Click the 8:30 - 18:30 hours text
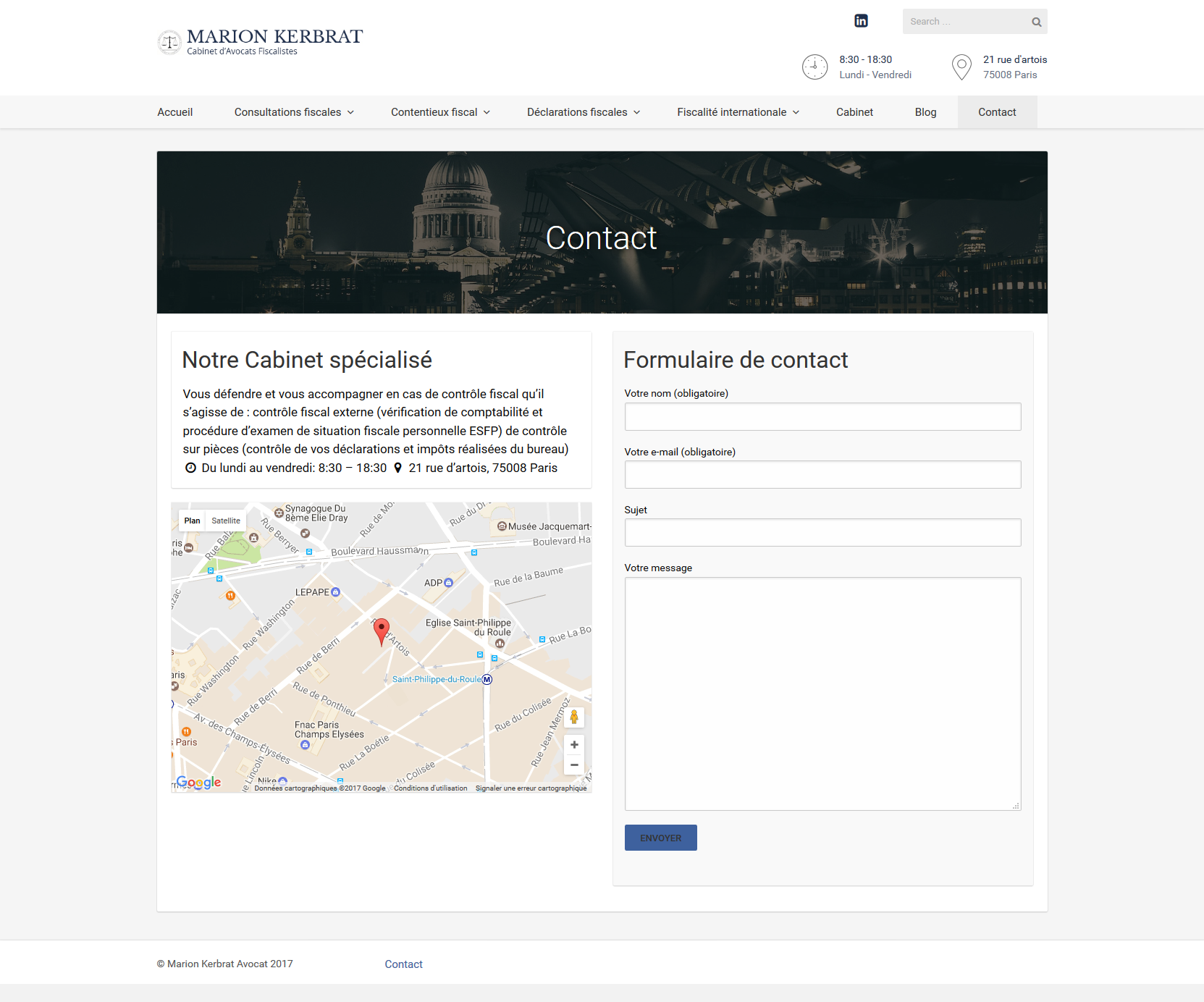 pyautogui.click(x=865, y=59)
